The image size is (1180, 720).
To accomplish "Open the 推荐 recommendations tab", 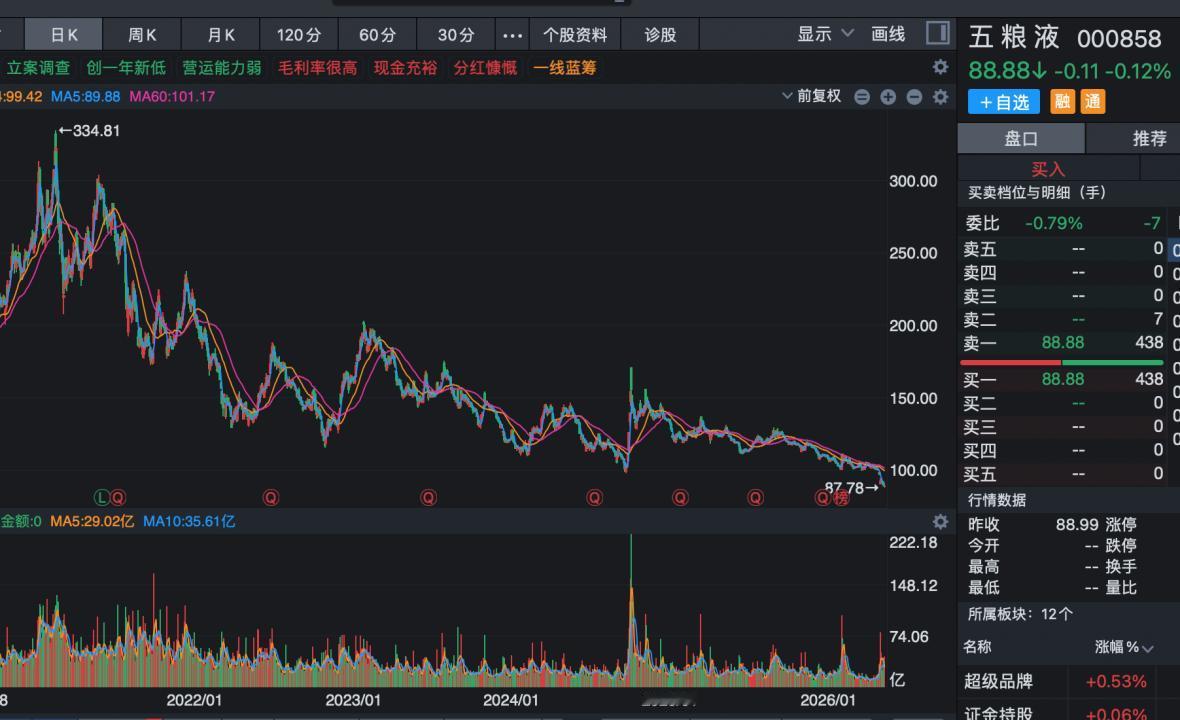I will [x=1149, y=138].
